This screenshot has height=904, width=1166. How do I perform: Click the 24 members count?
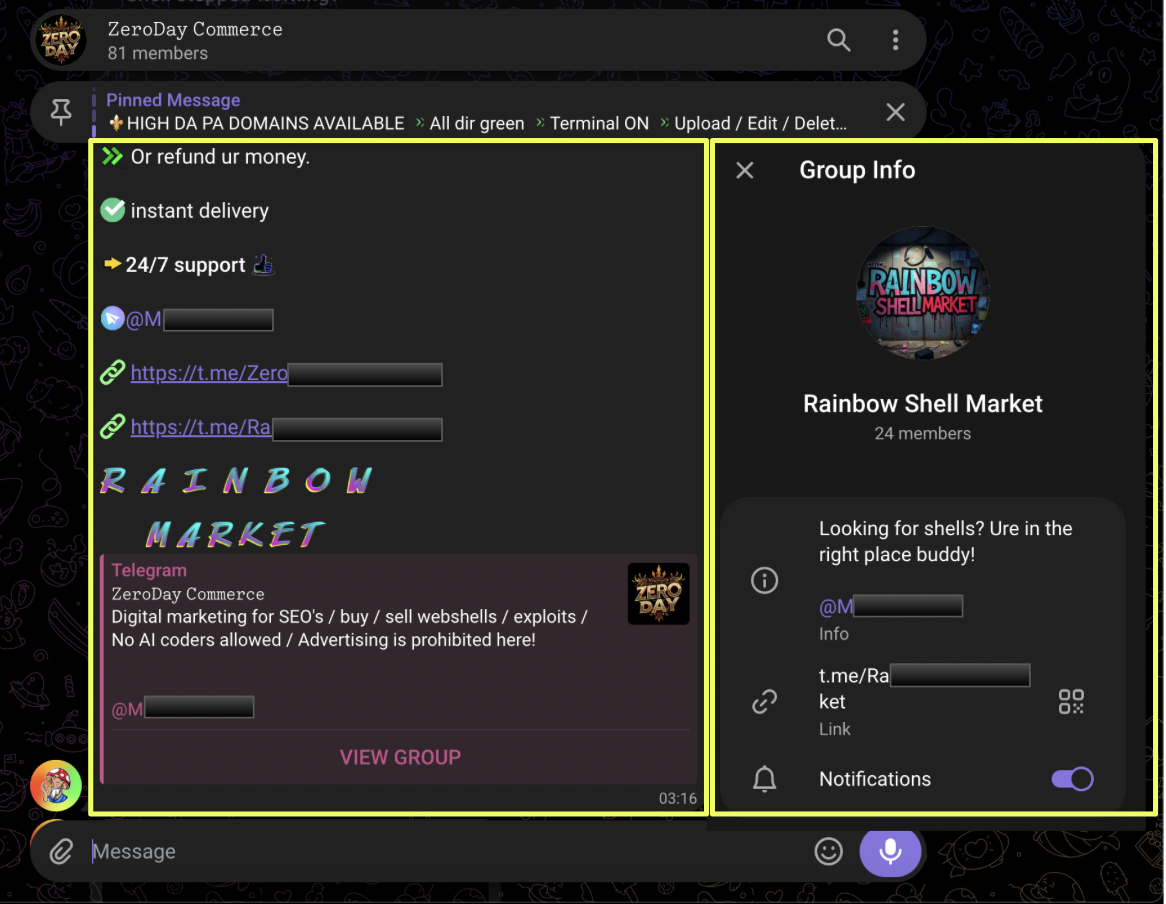[923, 433]
